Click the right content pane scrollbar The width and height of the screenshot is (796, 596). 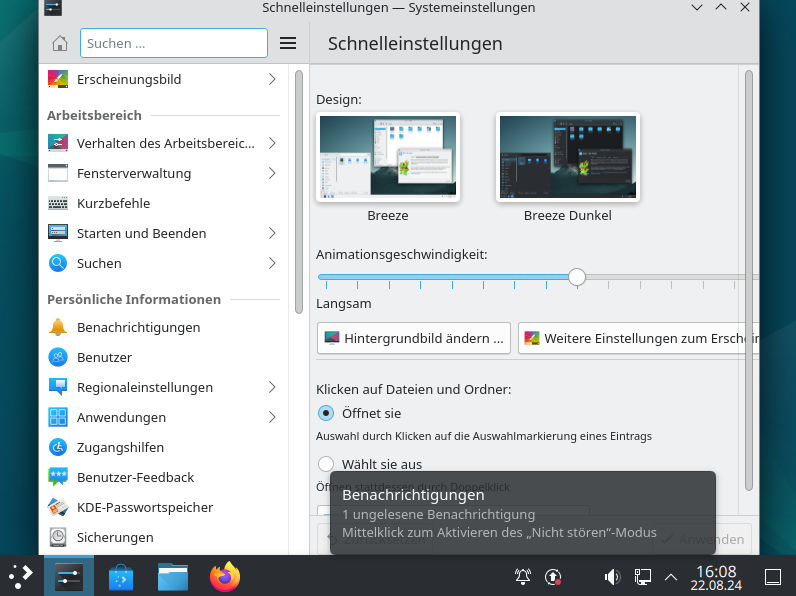(x=749, y=281)
